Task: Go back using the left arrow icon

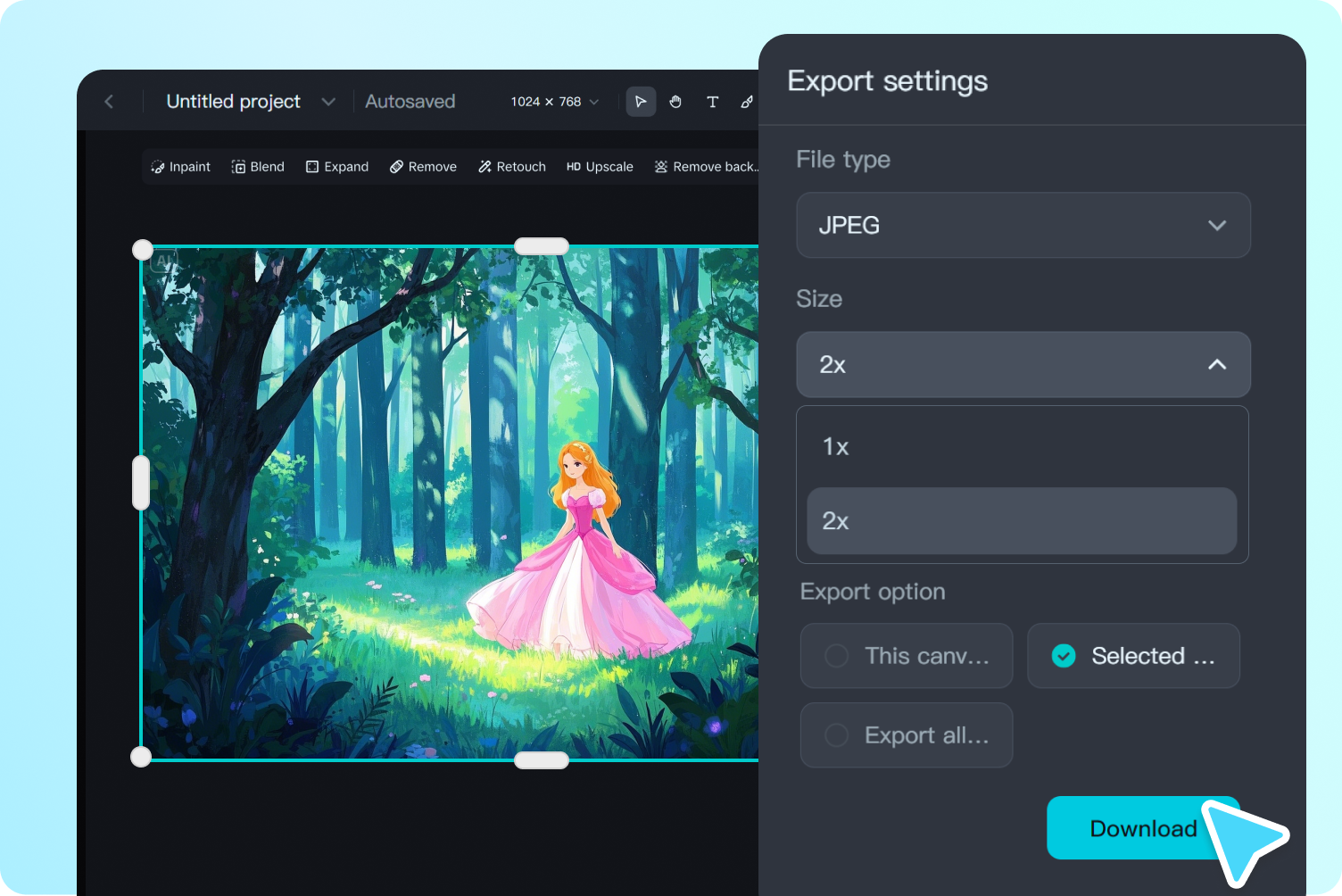Action: [109, 102]
